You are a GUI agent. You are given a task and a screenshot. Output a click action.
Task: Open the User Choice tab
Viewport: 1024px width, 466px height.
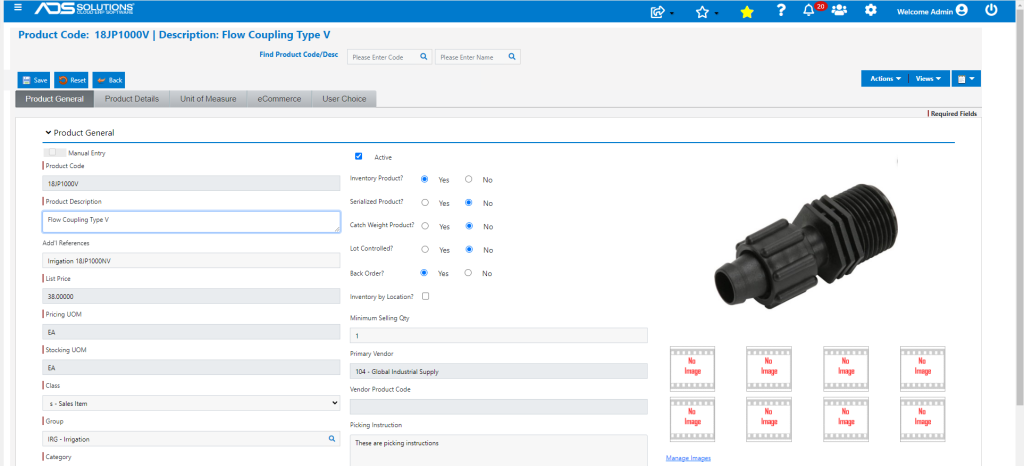pos(344,99)
